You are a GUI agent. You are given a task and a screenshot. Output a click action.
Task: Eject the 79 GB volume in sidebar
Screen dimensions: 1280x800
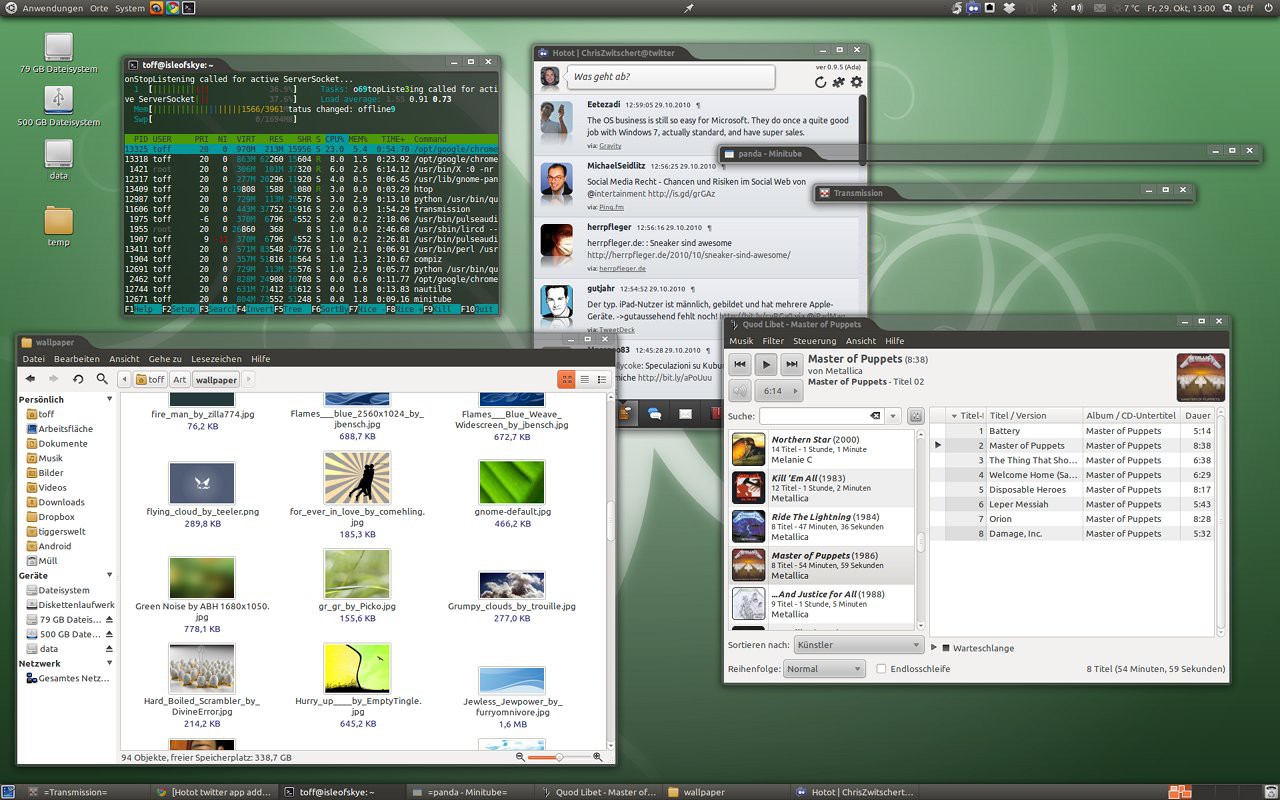point(109,619)
